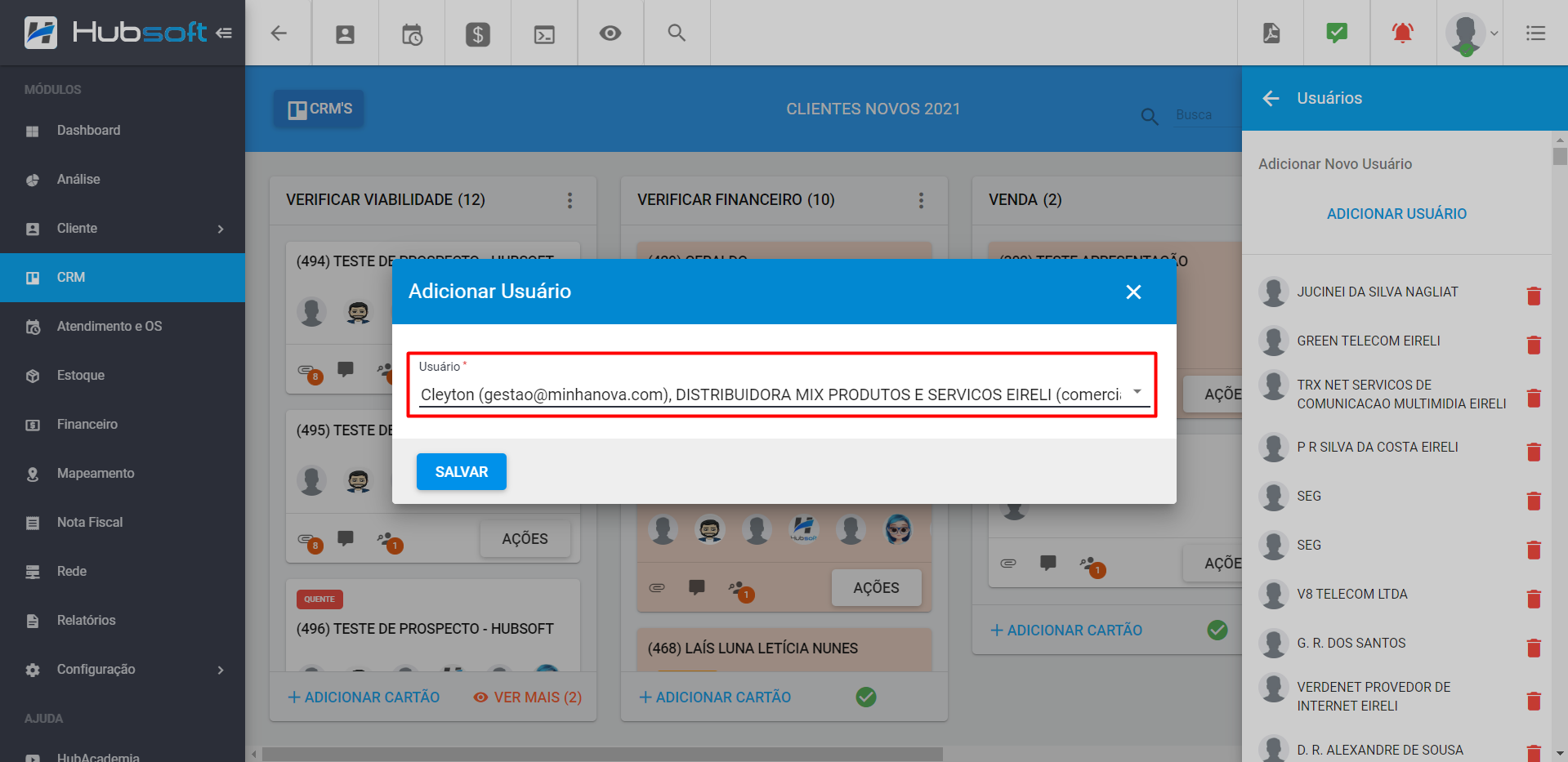Click the CRM'S board button
Screen dimensions: 1568x762
[x=319, y=109]
